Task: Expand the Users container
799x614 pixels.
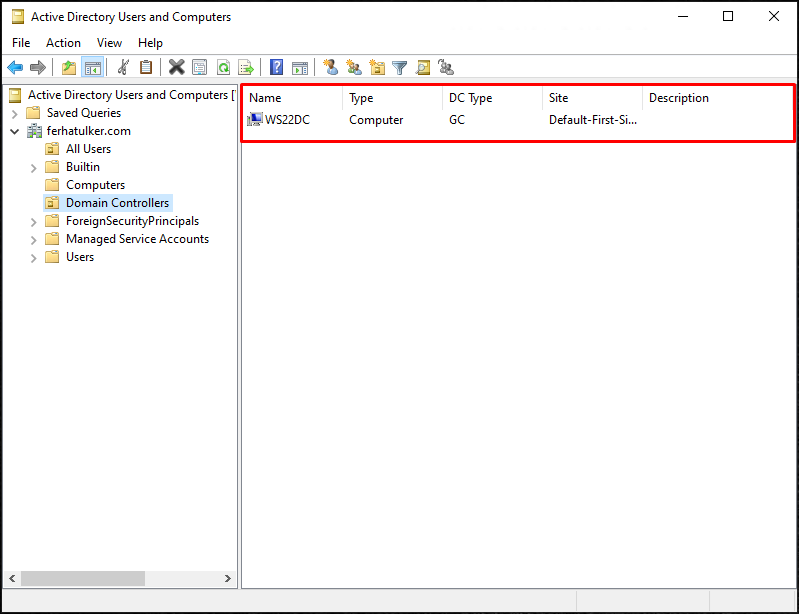Action: [34, 258]
